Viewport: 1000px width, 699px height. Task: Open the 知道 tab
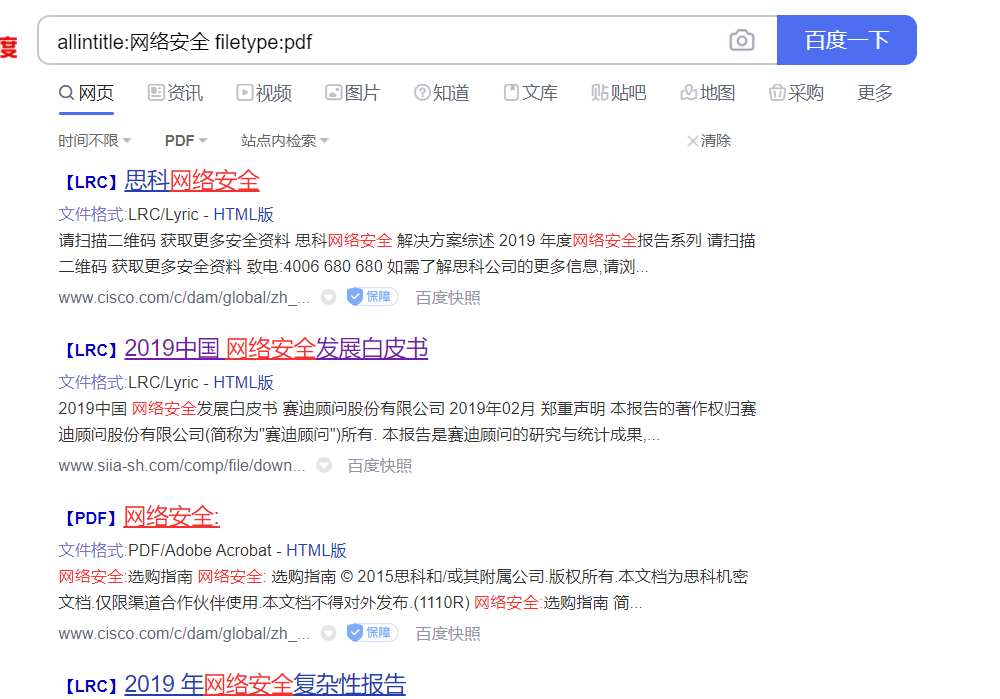click(441, 93)
